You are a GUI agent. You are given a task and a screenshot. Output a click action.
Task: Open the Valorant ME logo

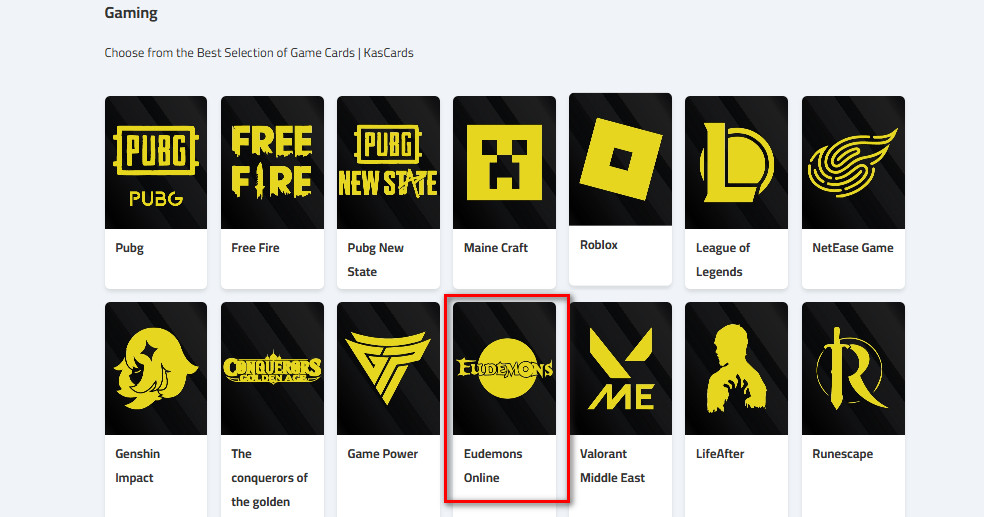(x=621, y=368)
